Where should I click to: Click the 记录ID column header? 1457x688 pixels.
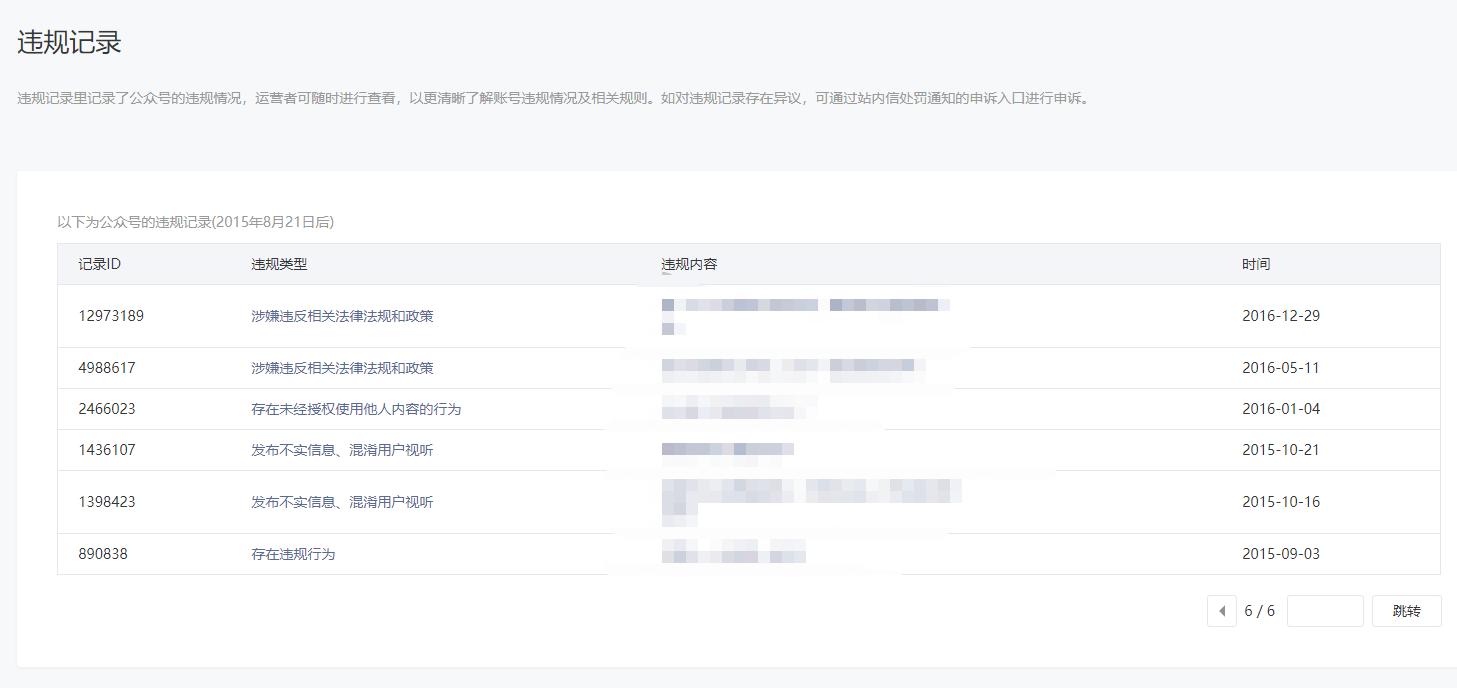click(100, 264)
